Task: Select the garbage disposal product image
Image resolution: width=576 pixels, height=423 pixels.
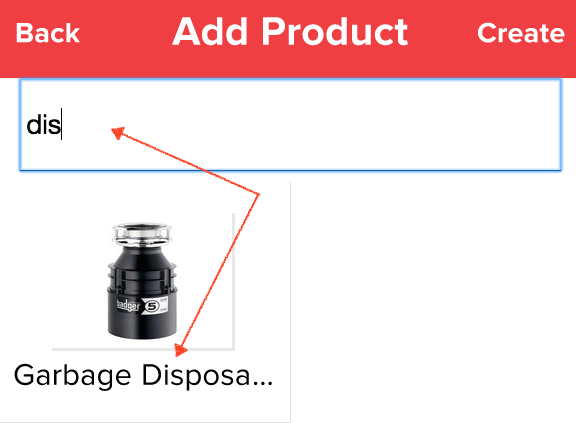Action: click(143, 281)
